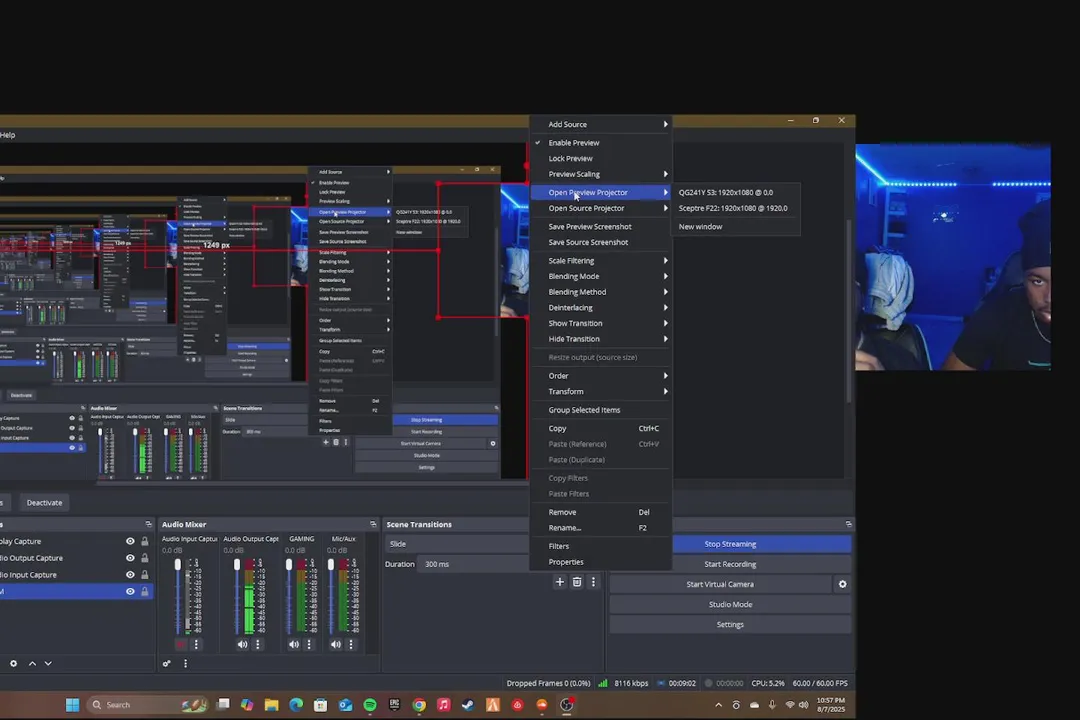Viewport: 1080px width, 720px height.
Task: Undock the Controls panel
Action: (x=849, y=524)
